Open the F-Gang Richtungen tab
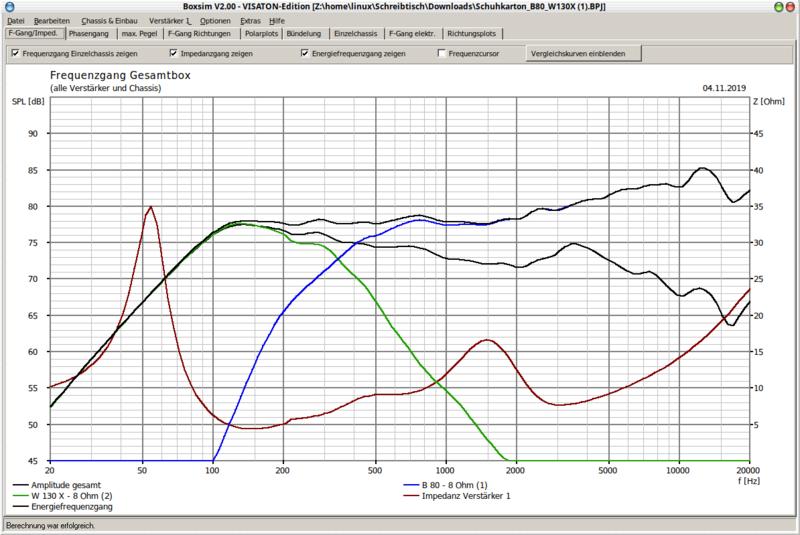Screen dimensions: 800x535 (x=199, y=34)
